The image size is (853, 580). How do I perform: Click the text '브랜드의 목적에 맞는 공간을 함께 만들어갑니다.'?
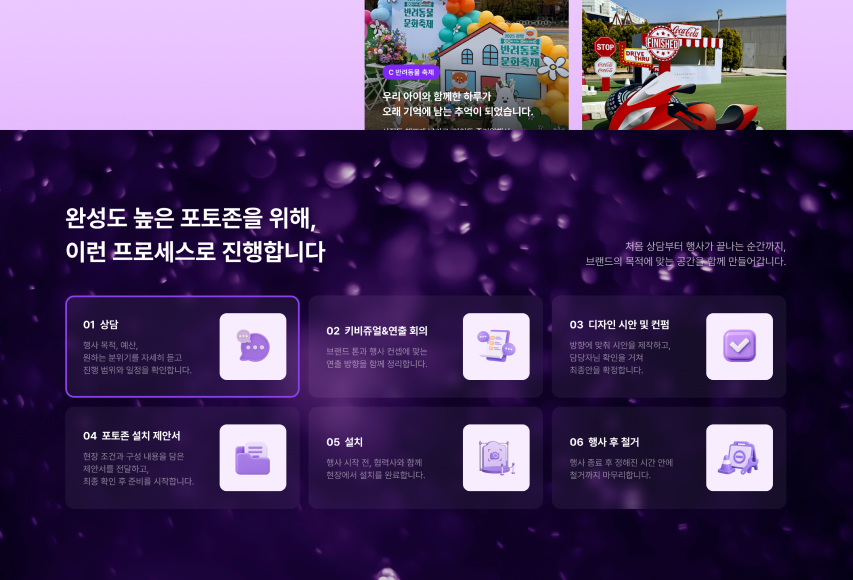(x=685, y=262)
